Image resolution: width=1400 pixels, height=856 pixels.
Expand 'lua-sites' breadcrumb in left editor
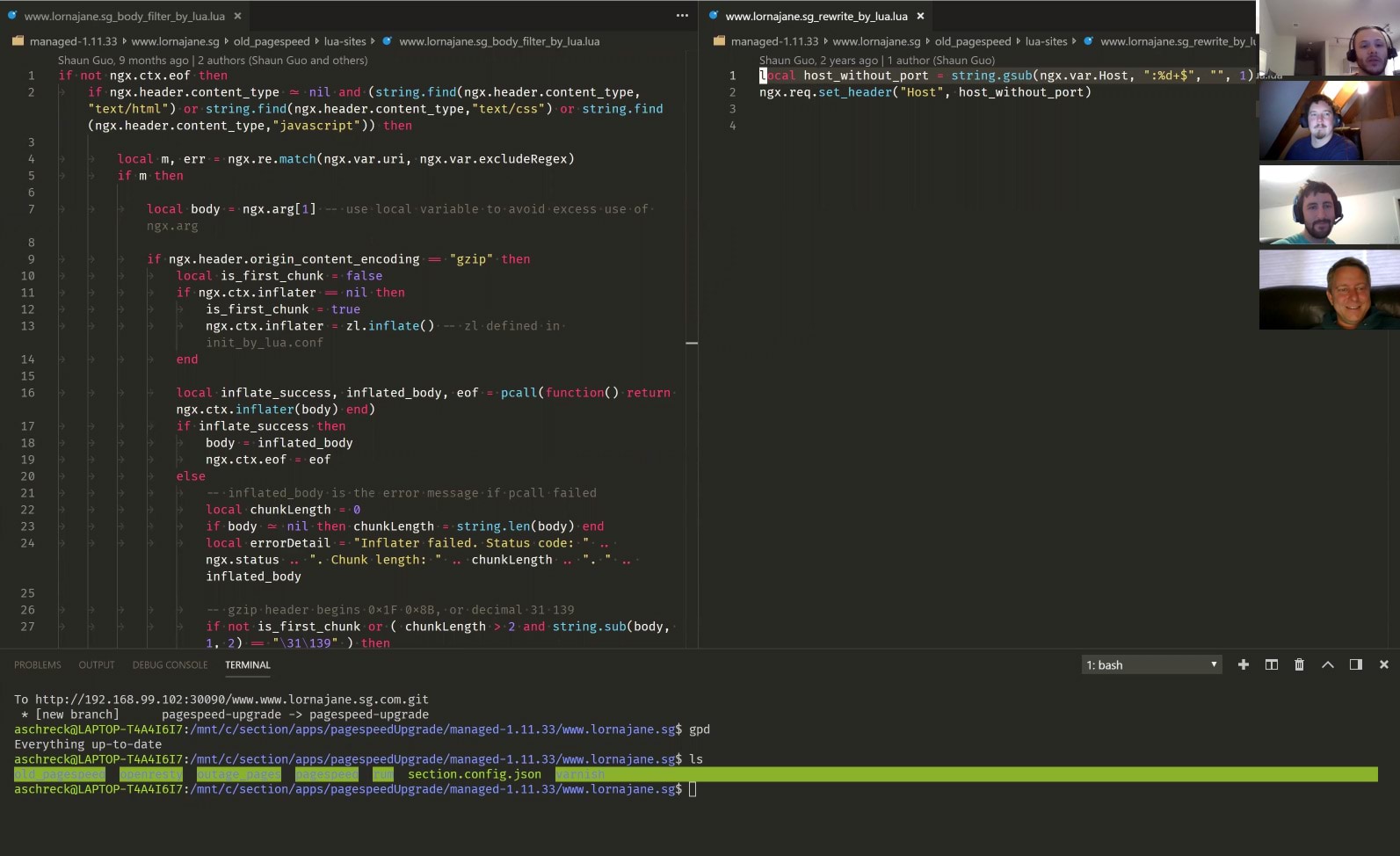click(345, 41)
